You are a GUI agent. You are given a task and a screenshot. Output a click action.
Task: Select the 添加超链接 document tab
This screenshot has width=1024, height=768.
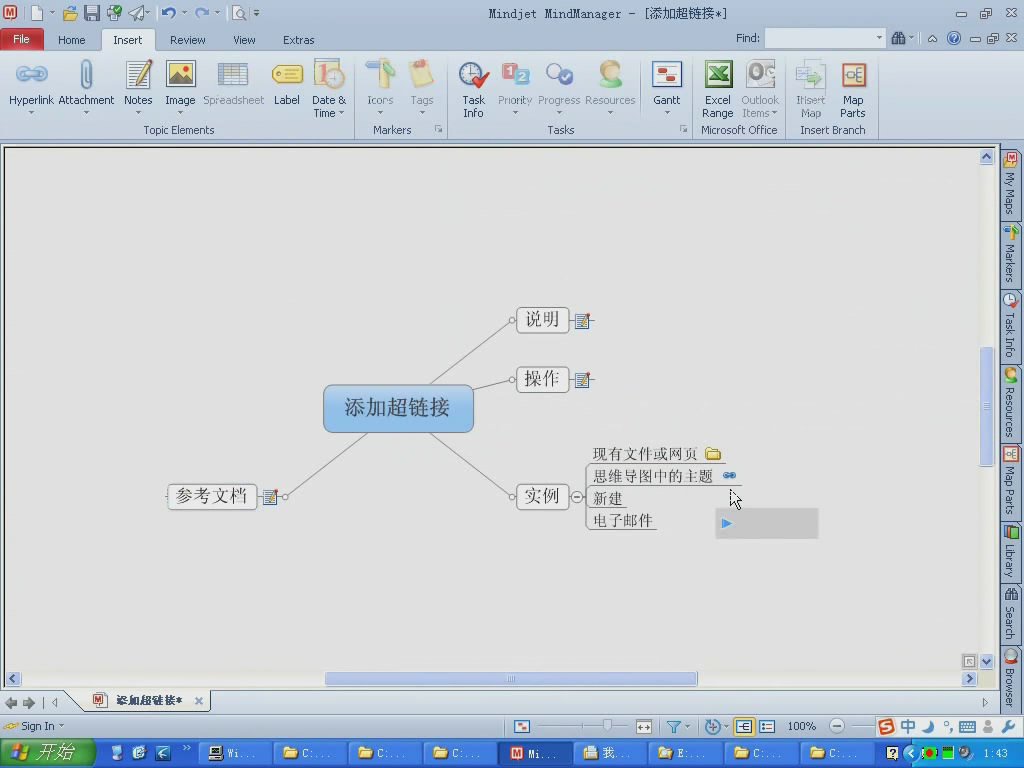(x=148, y=700)
